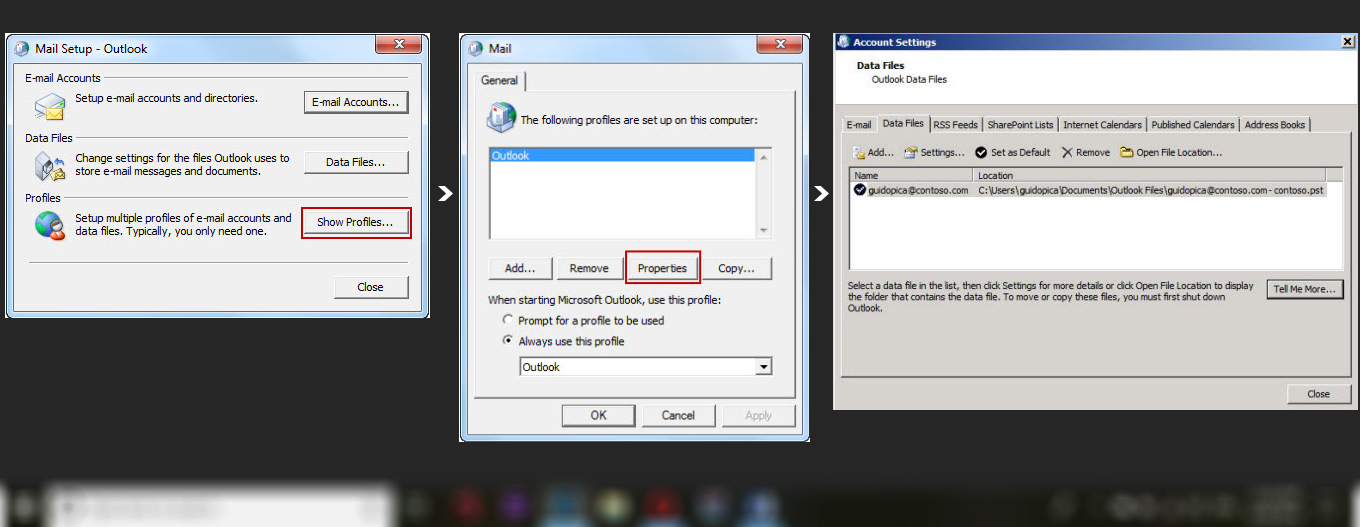Switch to E-mail tab in Account Settings
1360x527 pixels.
point(859,125)
